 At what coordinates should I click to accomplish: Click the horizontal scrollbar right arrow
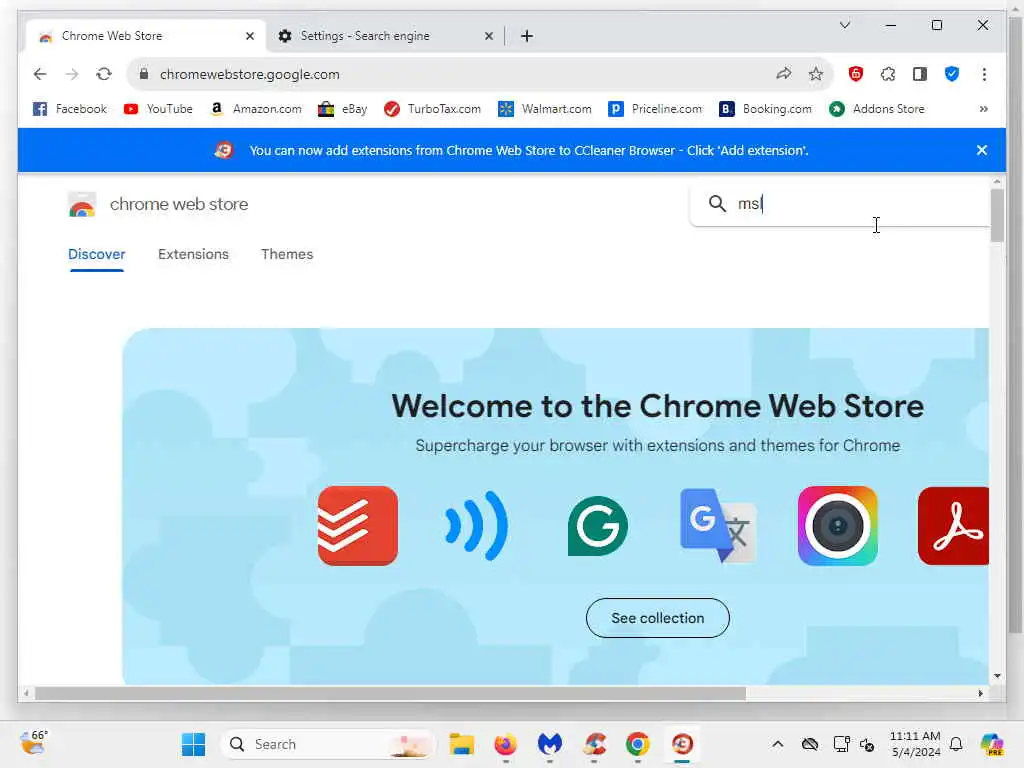[980, 694]
